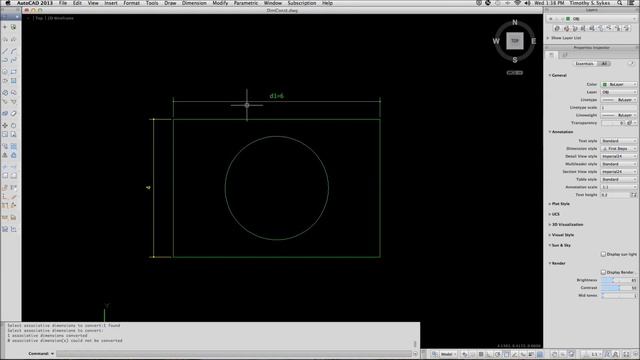The image size is (640, 360).
Task: Click the Layer Isolate icon
Action: coord(583,28)
